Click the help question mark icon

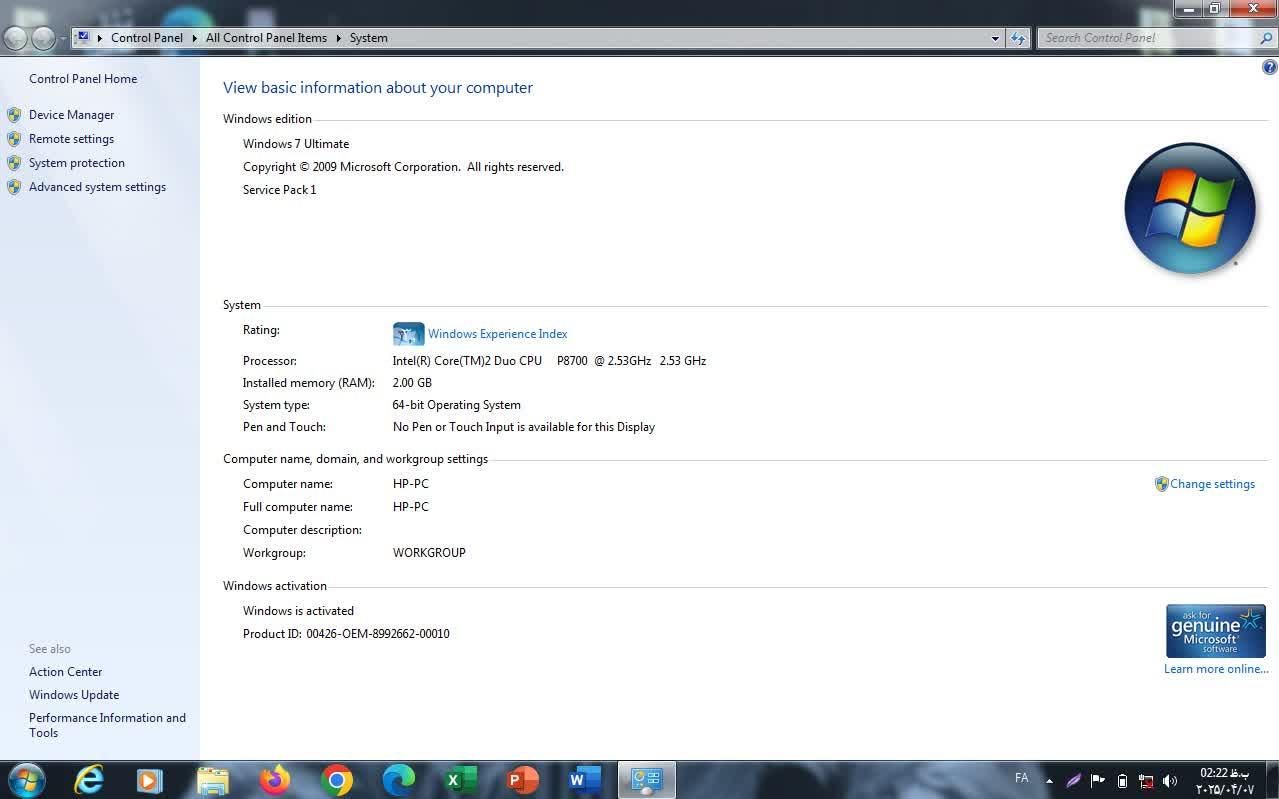(x=1269, y=68)
